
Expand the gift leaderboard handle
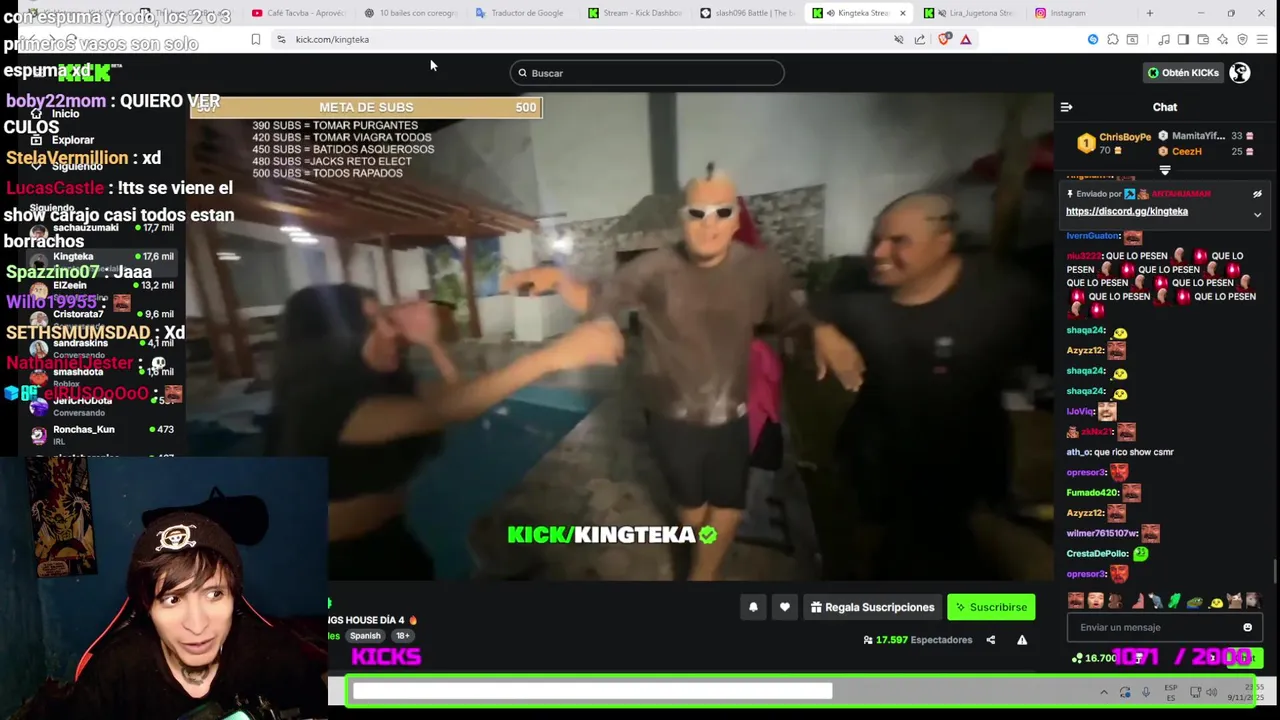[1165, 171]
